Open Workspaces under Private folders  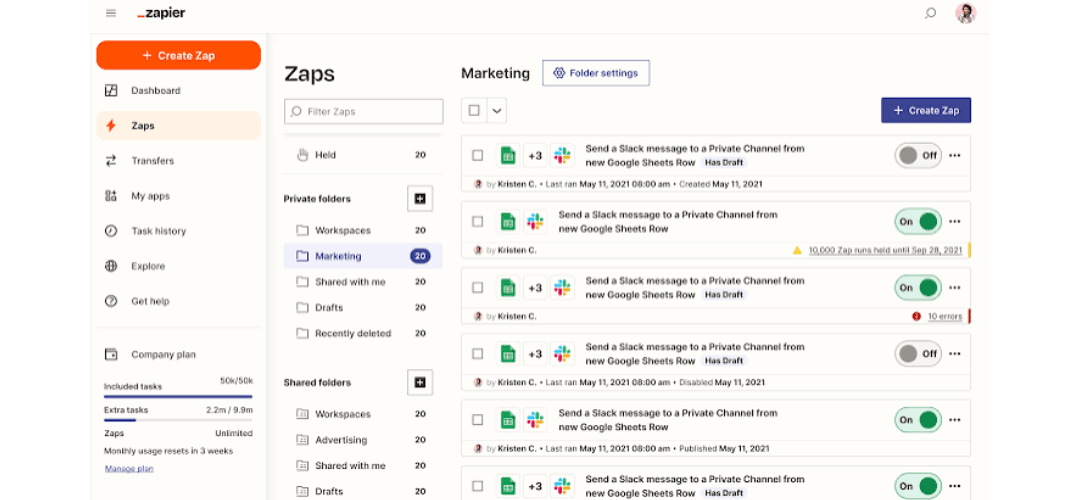click(x=363, y=230)
